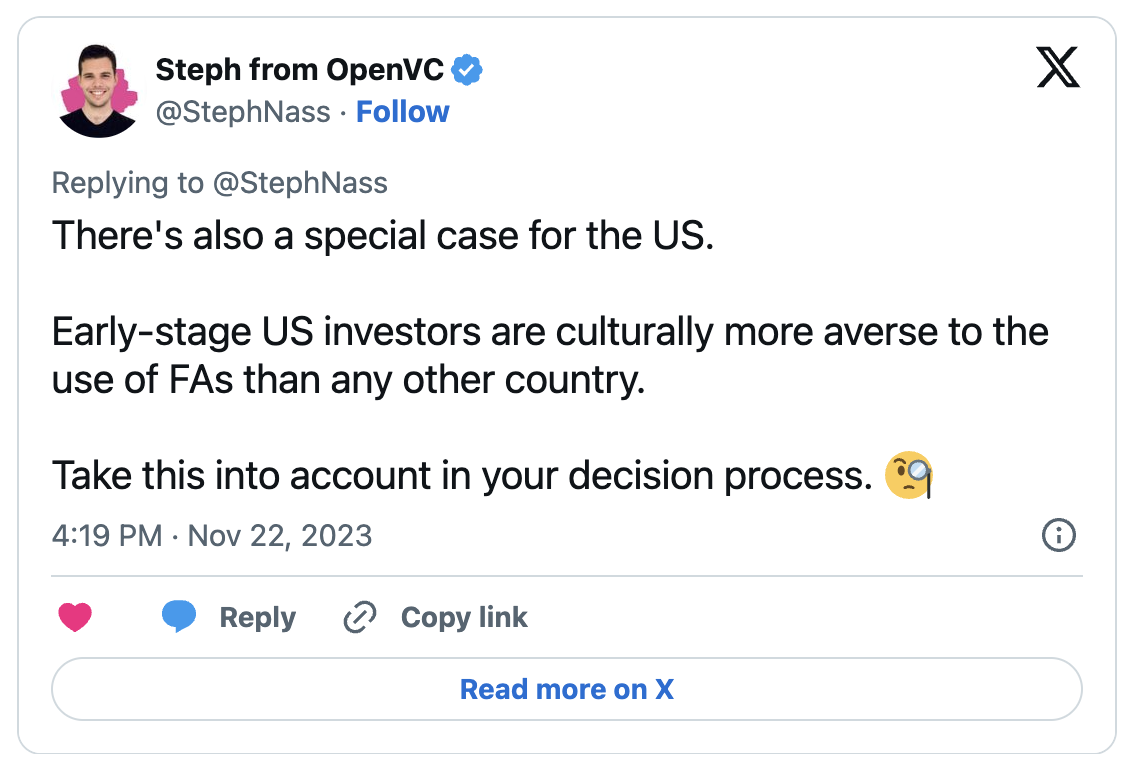The height and width of the screenshot is (768, 1126).
Task: Click the blue reply speech bubble icon
Action: click(179, 617)
